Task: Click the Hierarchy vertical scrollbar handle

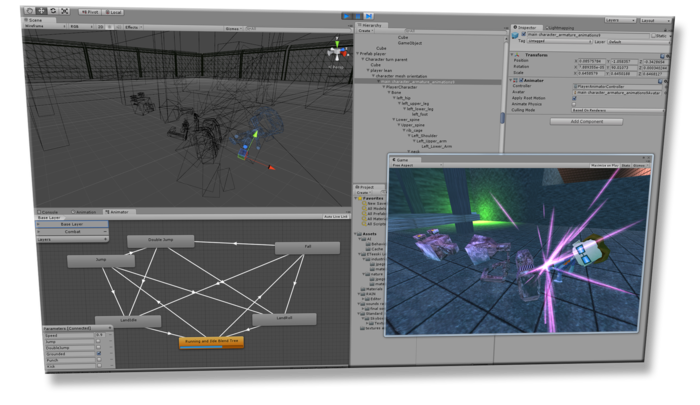Action: 502,118
